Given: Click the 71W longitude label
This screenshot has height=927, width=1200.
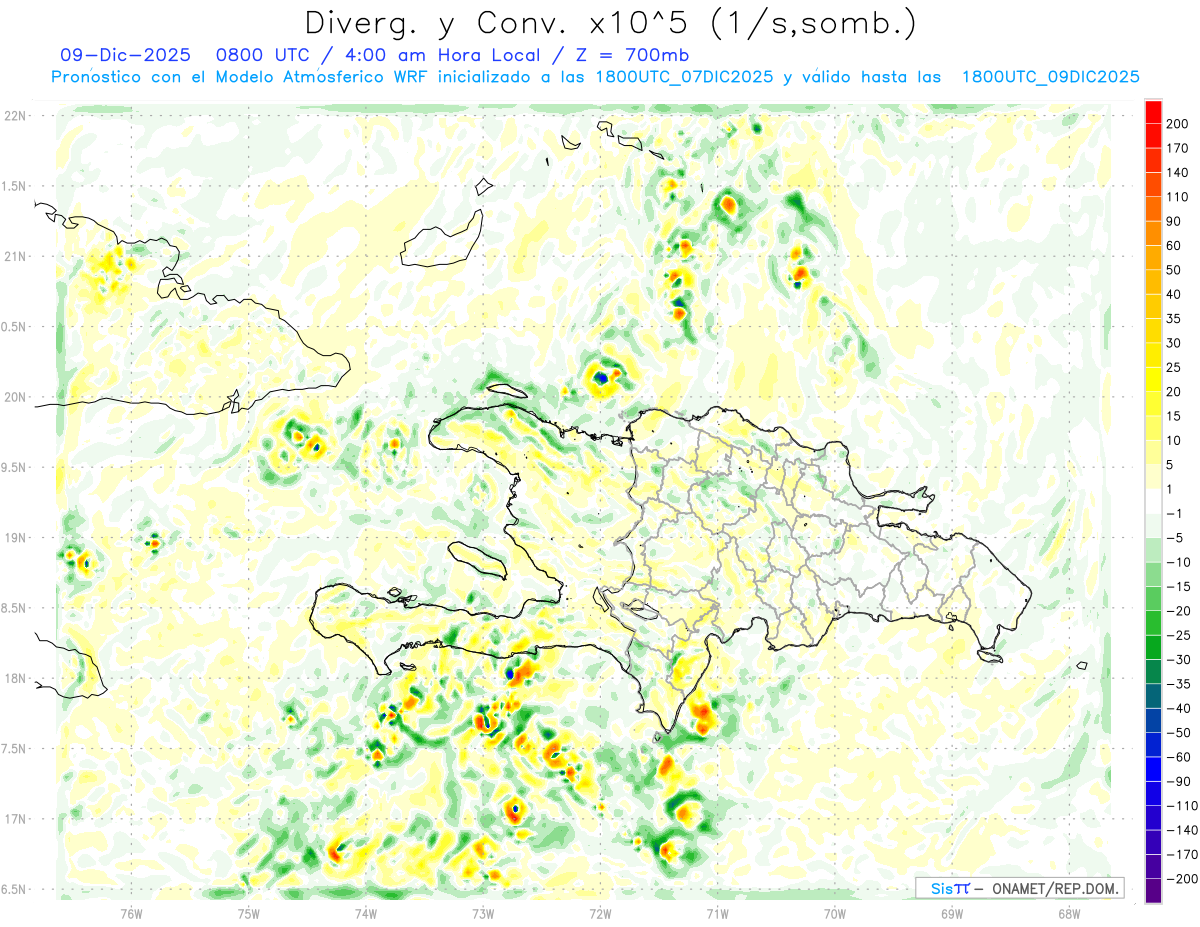Looking at the screenshot, I should 718,913.
